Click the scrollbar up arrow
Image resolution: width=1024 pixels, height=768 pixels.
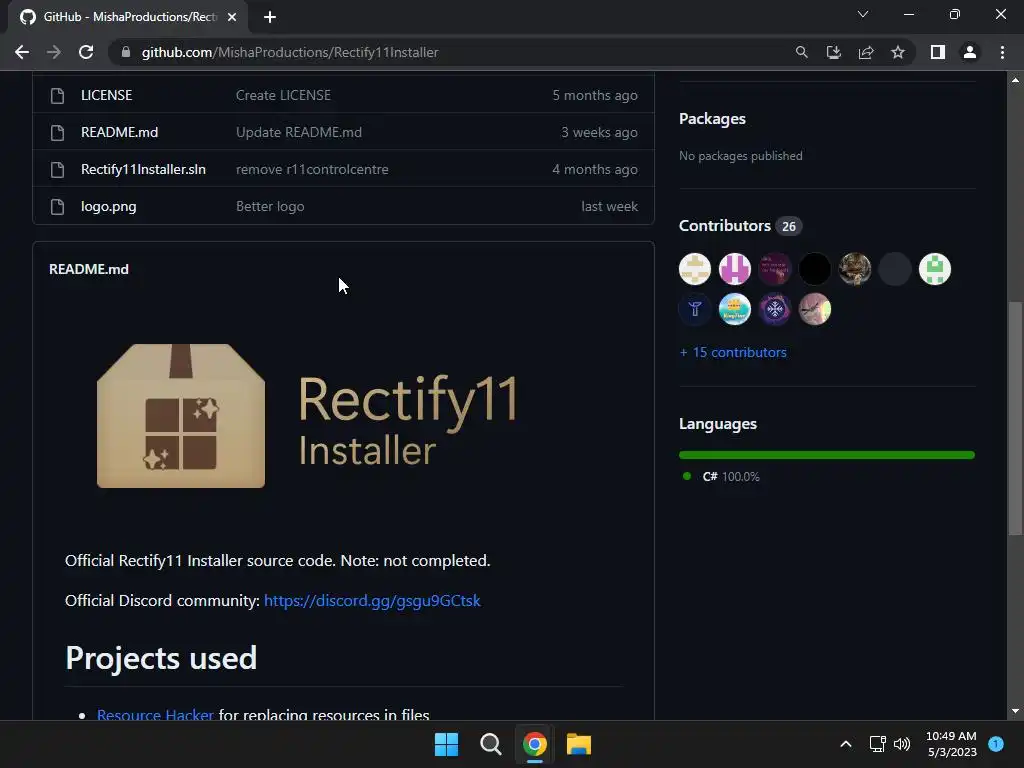pos(1015,80)
